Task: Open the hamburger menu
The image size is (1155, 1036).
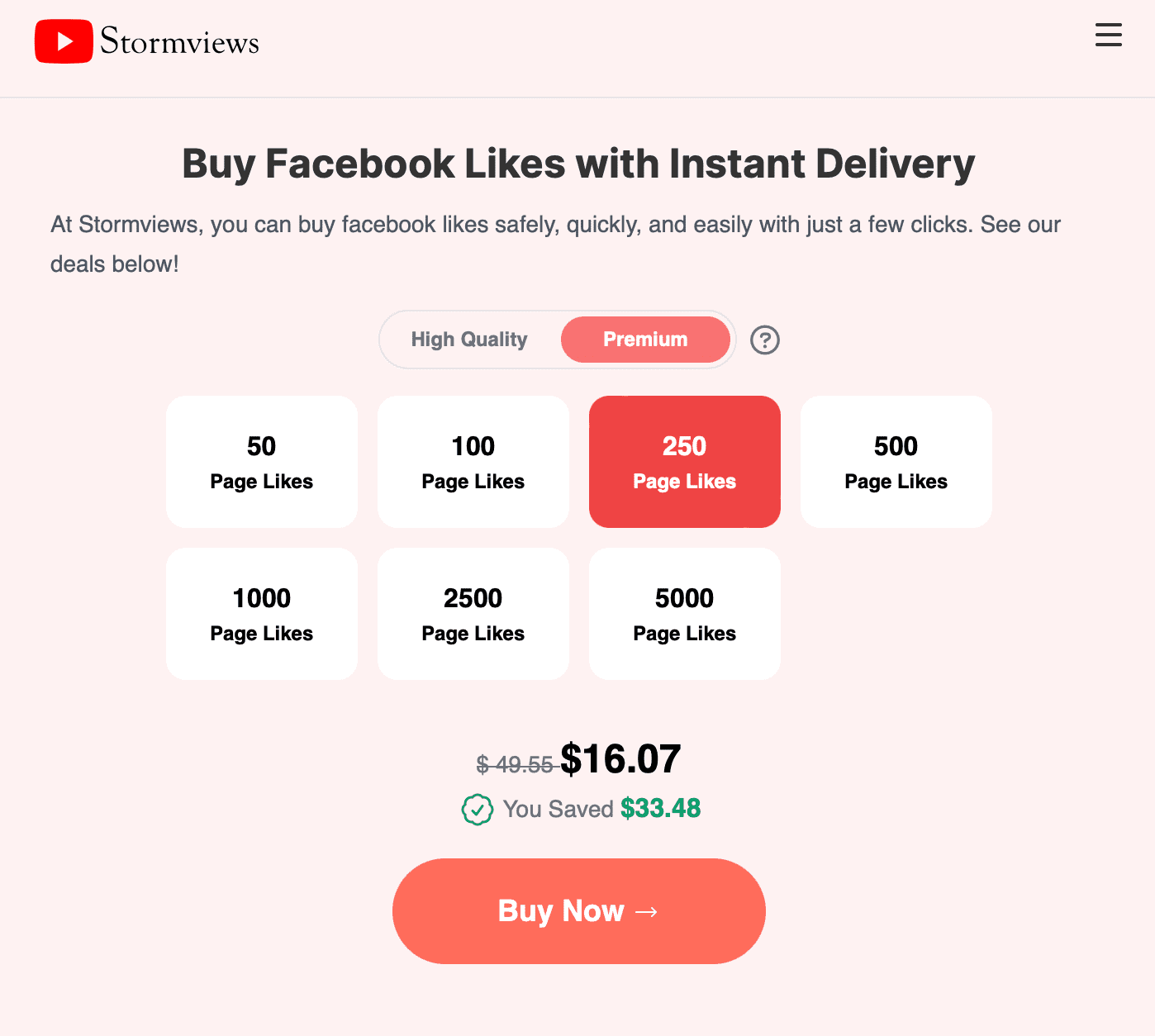Action: point(1108,35)
